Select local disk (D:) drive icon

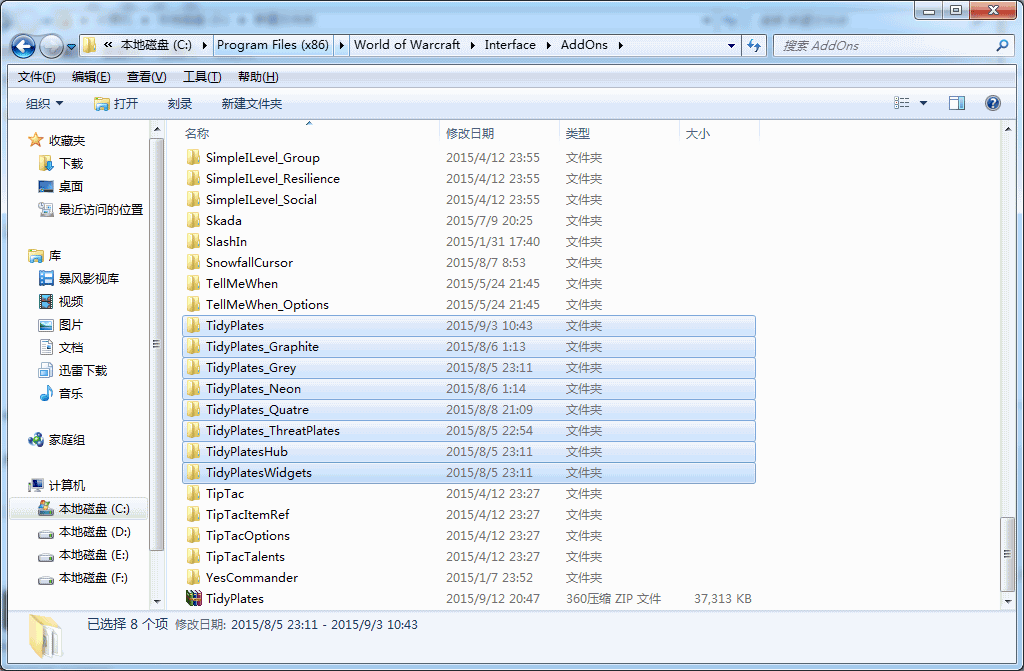tap(46, 532)
